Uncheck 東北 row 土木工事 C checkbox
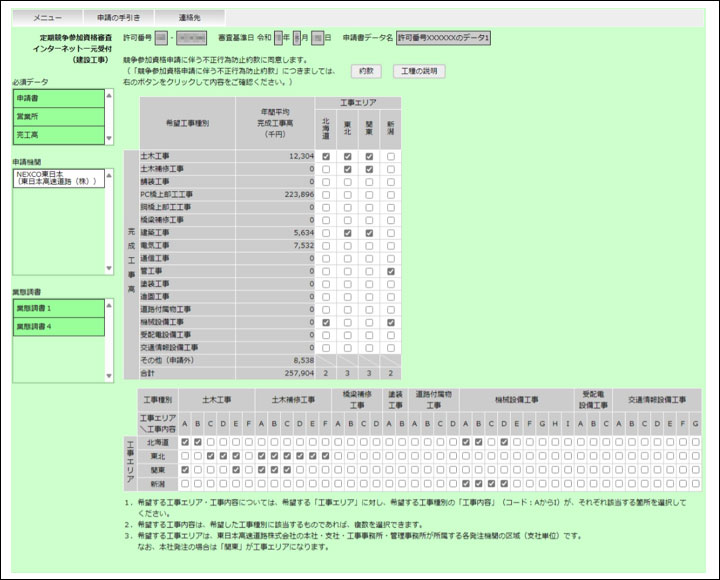This screenshot has height=580, width=720. tap(210, 456)
